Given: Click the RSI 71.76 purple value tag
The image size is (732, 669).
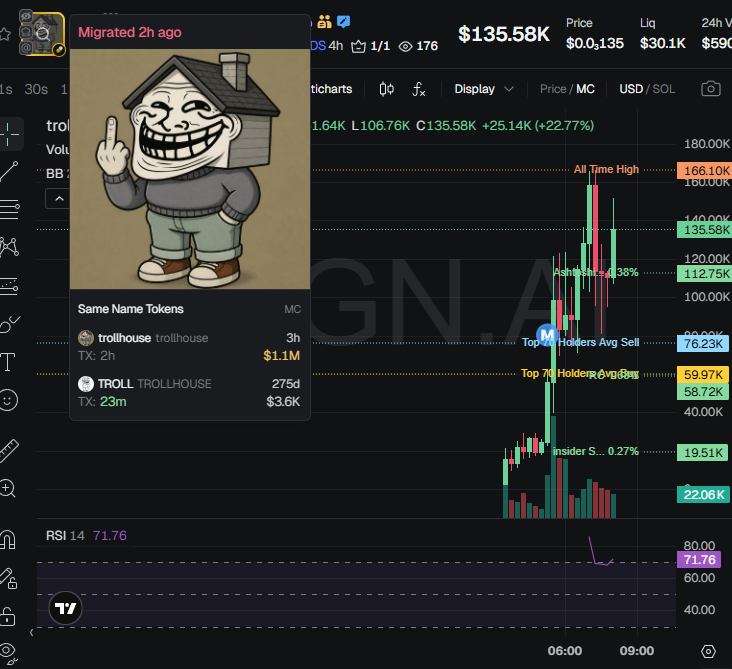Looking at the screenshot, I should (x=699, y=559).
